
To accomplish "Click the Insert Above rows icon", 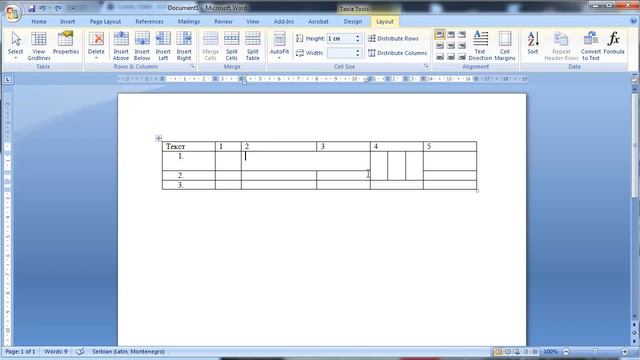I will pyautogui.click(x=121, y=39).
